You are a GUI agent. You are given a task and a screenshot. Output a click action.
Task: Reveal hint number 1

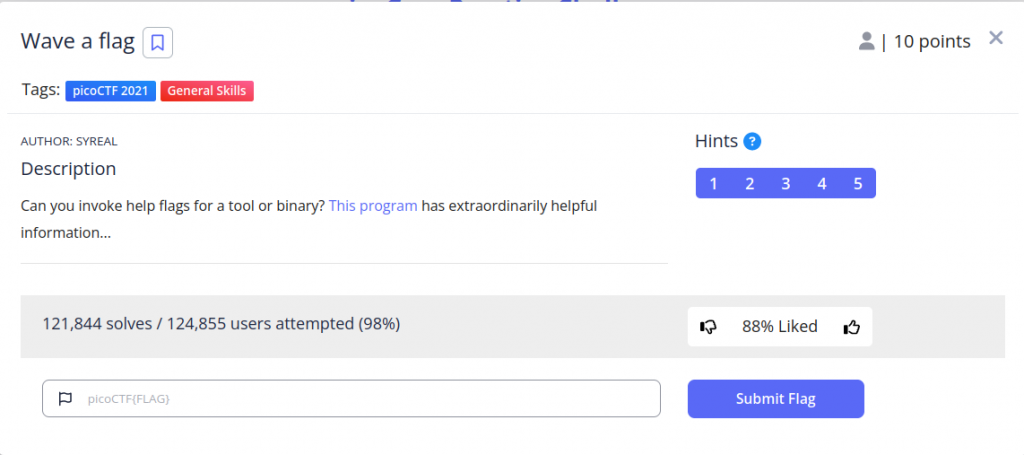pos(713,183)
